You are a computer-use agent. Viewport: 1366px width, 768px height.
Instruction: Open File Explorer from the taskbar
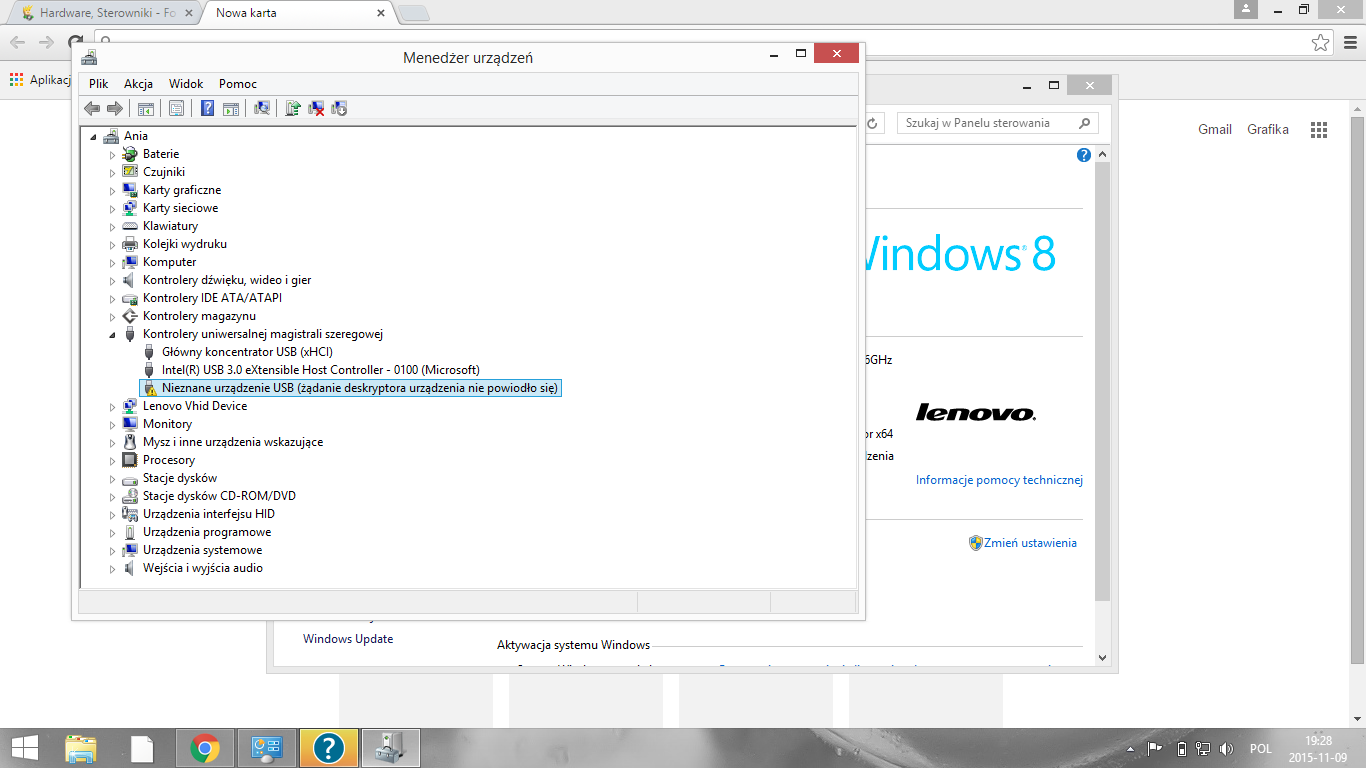81,747
